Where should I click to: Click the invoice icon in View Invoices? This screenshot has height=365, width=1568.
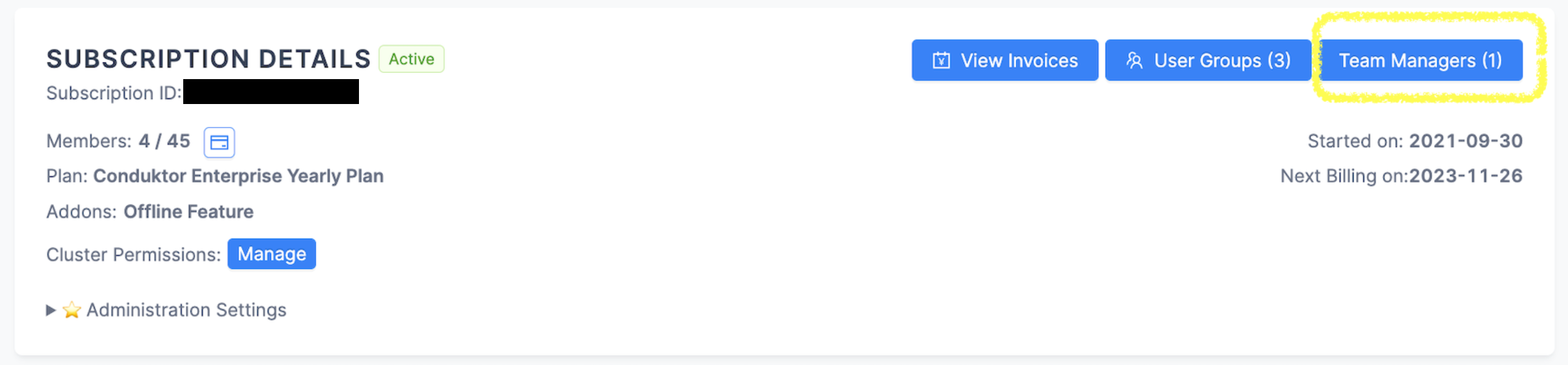point(941,60)
